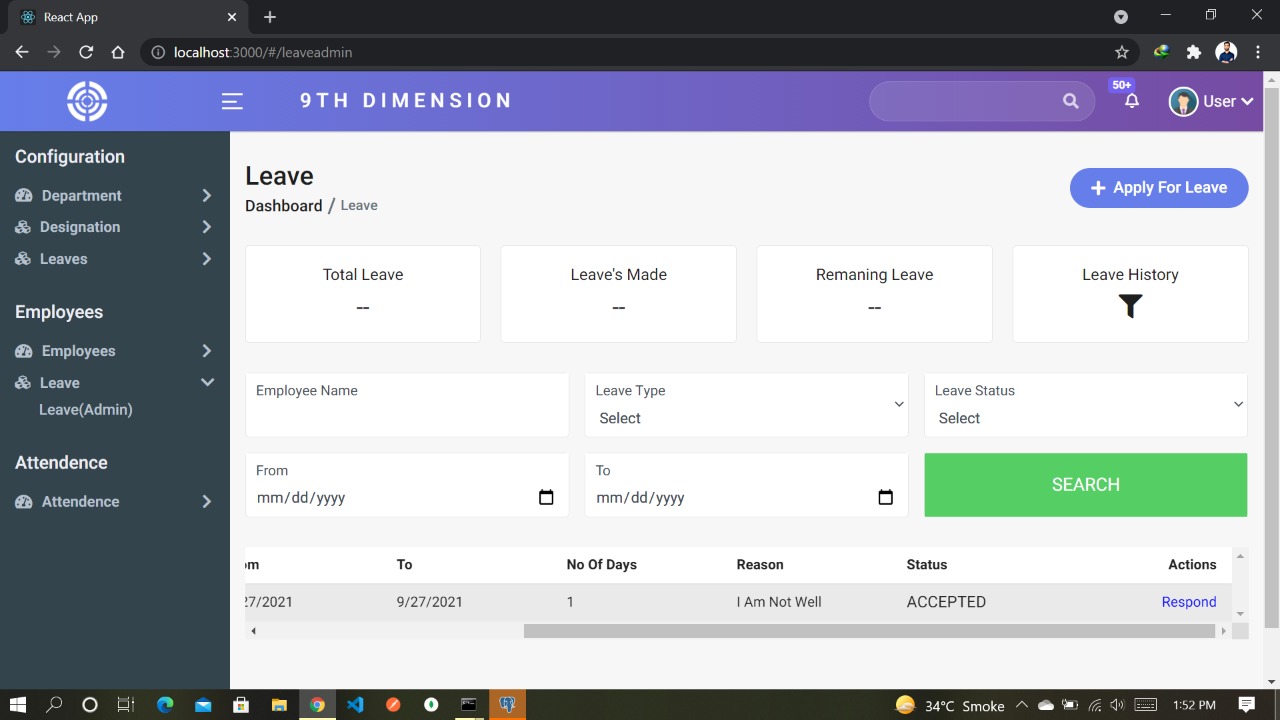Open notifications bell with 50+ badge
Viewport: 1280px width, 720px height.
[x=1131, y=101]
